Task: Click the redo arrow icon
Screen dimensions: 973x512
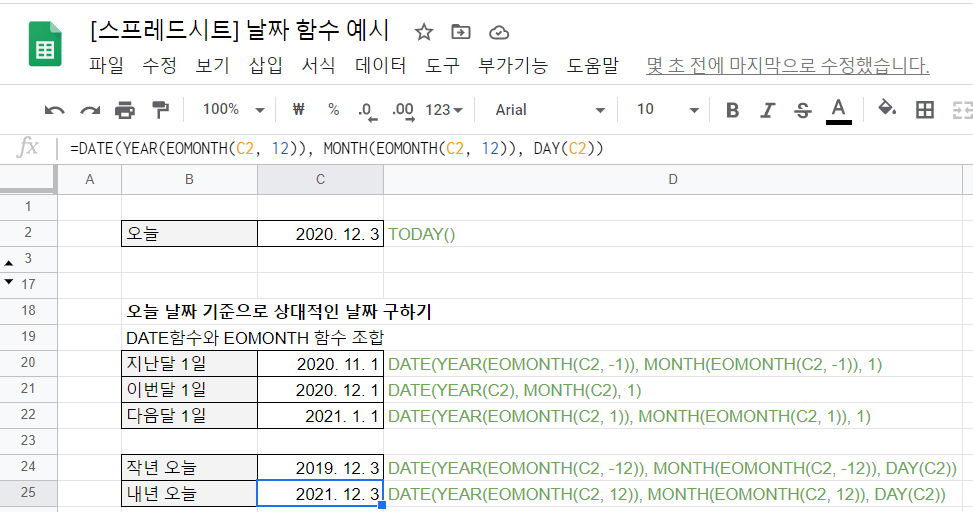Action: (x=90, y=110)
